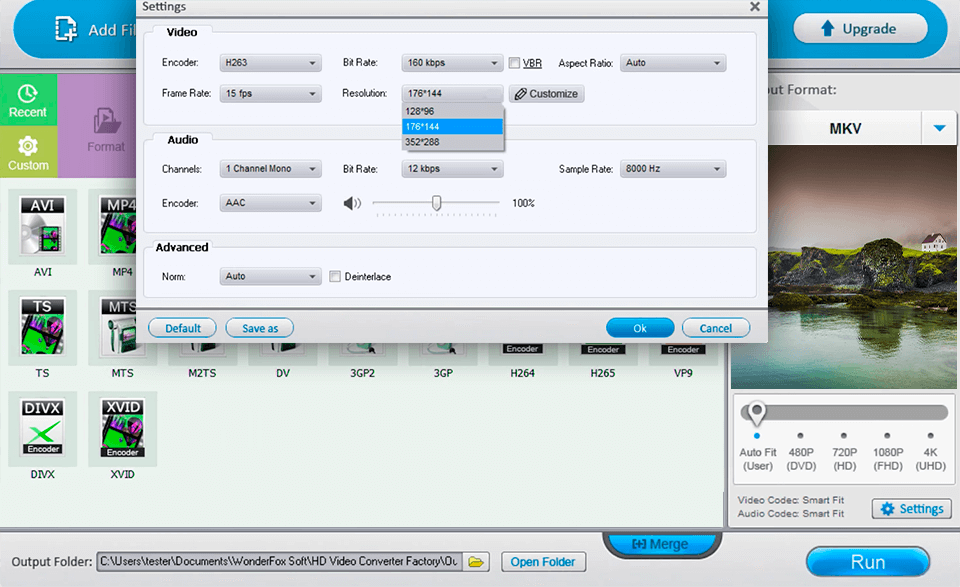The height and width of the screenshot is (587, 960).
Task: Select the DIVX format icon
Action: (x=42, y=430)
